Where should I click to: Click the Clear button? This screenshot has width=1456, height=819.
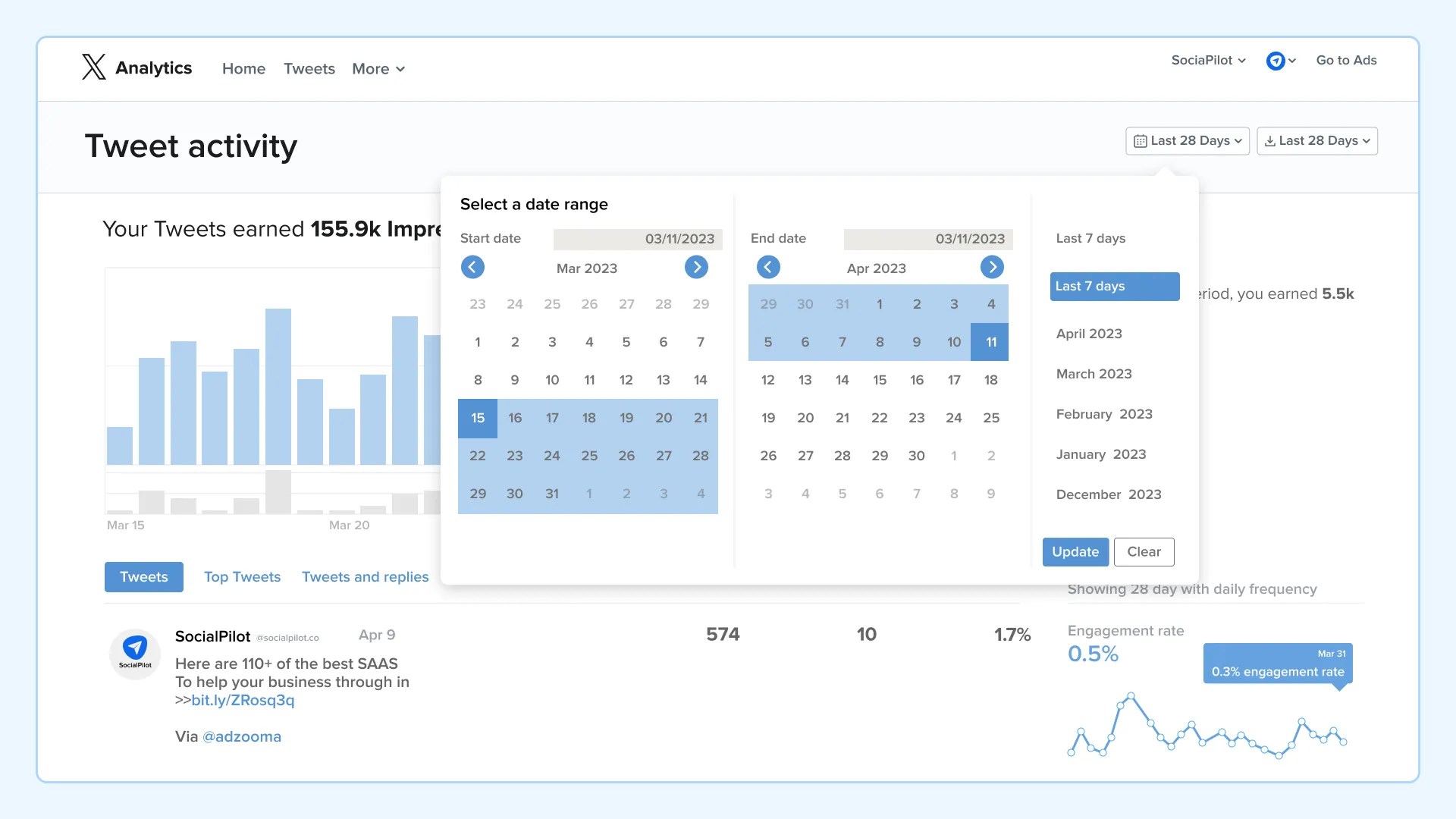coord(1144,552)
